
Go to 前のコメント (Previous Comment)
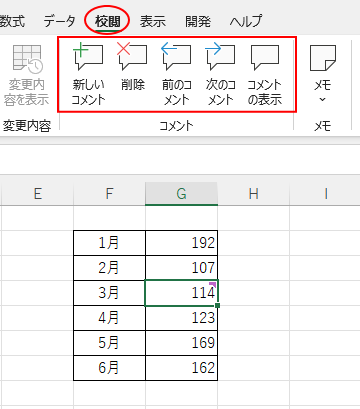click(176, 74)
